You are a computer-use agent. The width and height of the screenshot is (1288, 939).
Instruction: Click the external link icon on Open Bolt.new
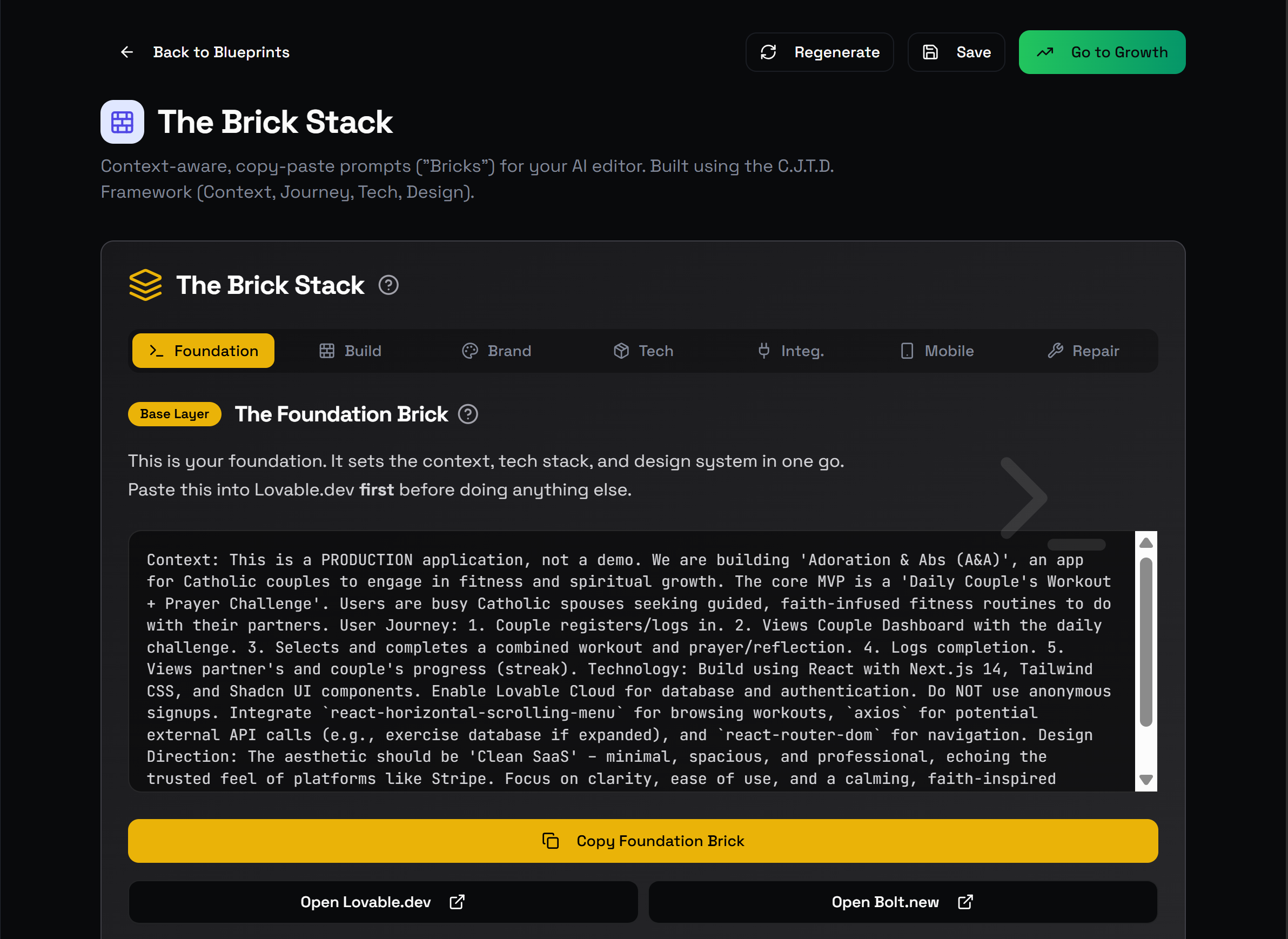[964, 902]
